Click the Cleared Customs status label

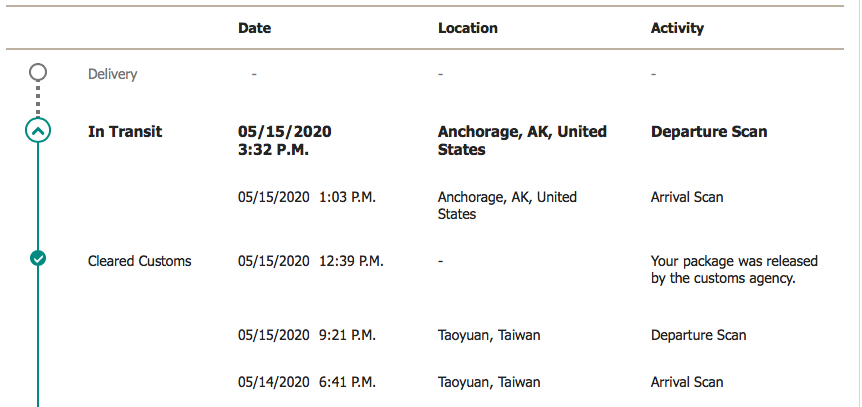(140, 261)
